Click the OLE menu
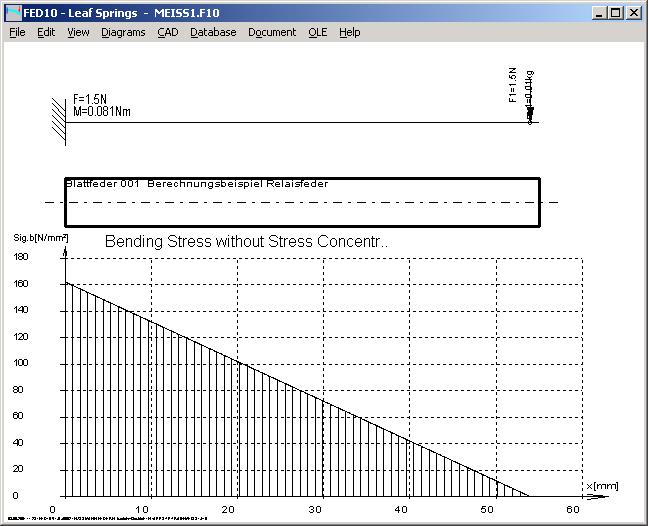The image size is (648, 526). pyautogui.click(x=317, y=32)
